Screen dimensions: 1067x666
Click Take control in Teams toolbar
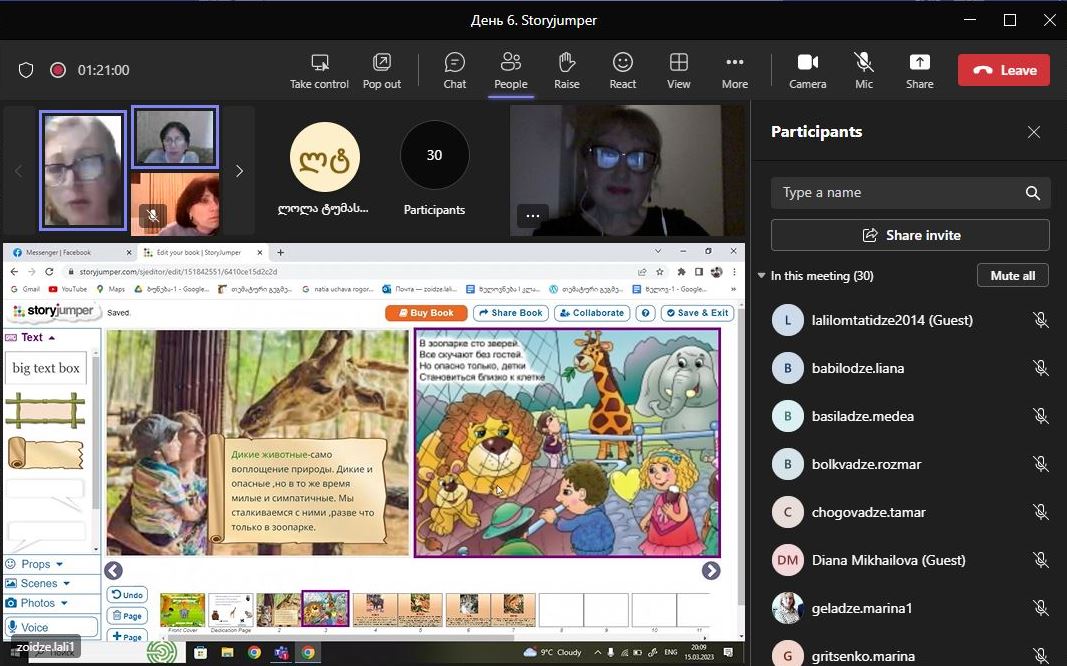point(319,71)
